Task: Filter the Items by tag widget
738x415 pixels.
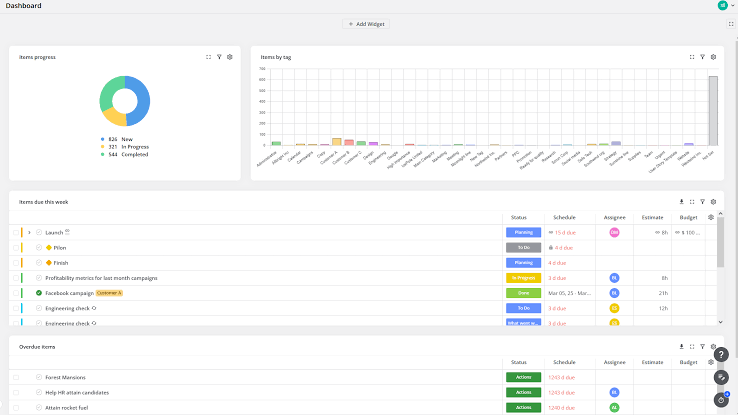Action: [703, 57]
